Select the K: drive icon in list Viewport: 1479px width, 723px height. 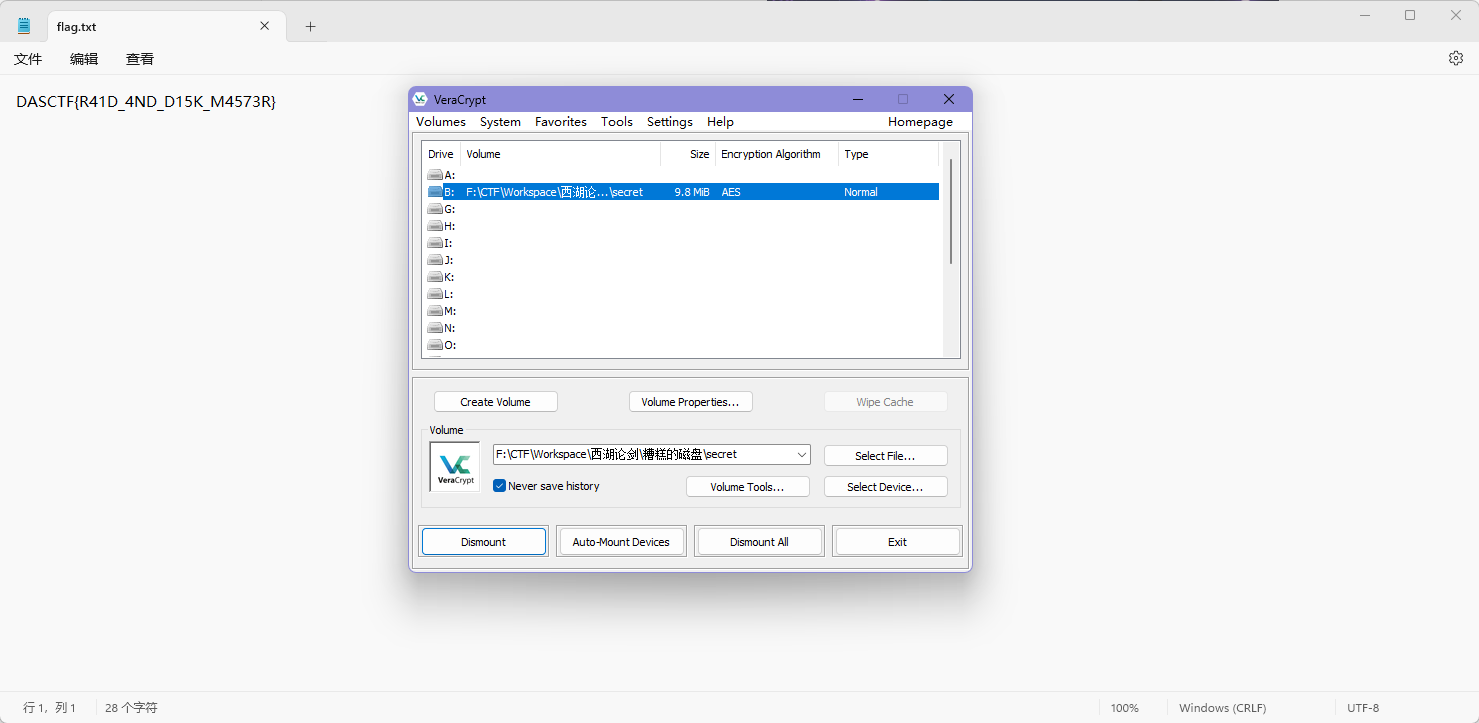[x=435, y=277]
